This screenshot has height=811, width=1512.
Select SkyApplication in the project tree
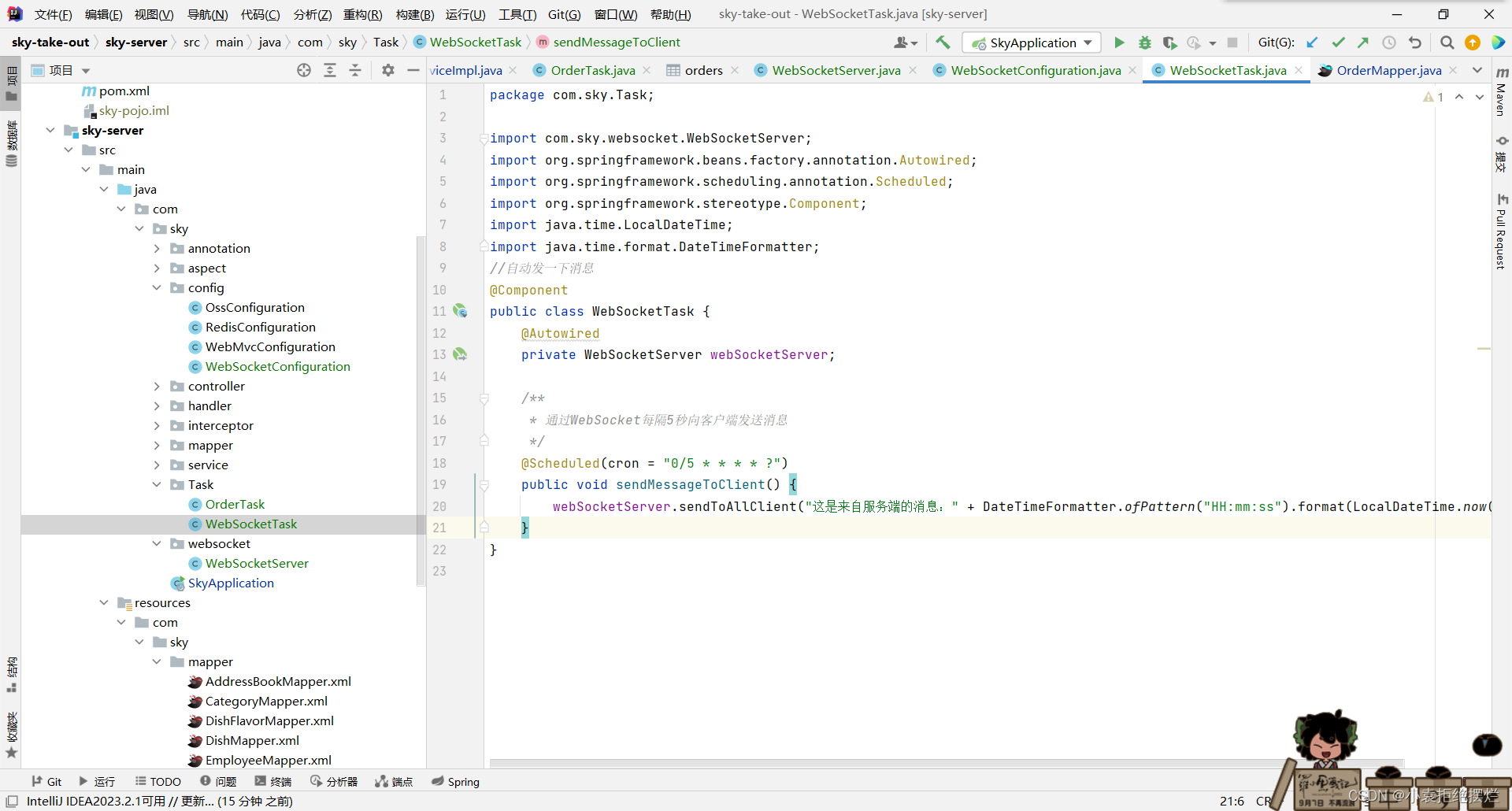click(231, 583)
